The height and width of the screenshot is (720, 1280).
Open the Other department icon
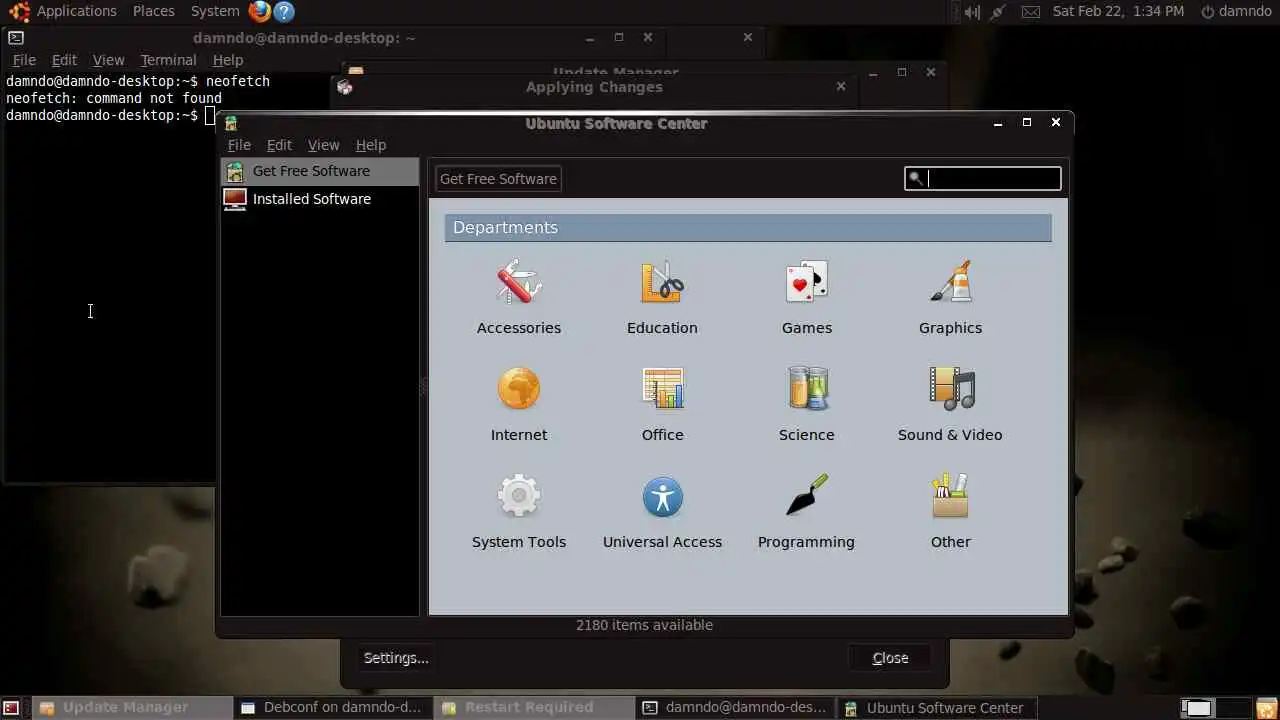pos(950,496)
